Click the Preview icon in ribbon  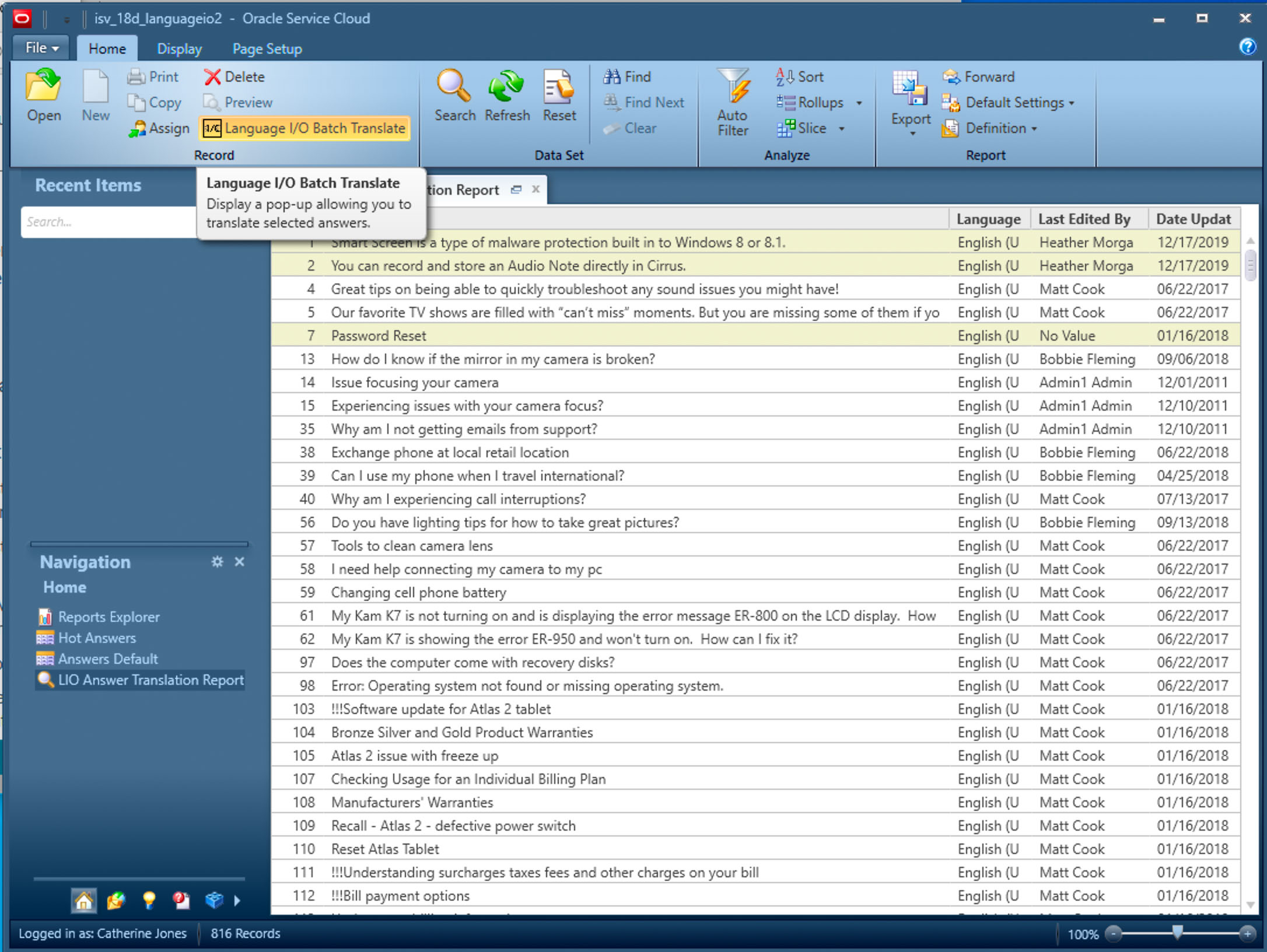click(x=211, y=103)
